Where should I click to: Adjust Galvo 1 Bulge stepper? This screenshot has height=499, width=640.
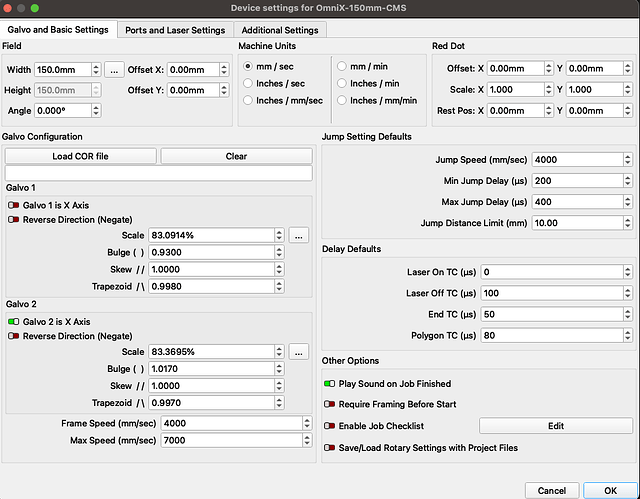pyautogui.click(x=279, y=253)
